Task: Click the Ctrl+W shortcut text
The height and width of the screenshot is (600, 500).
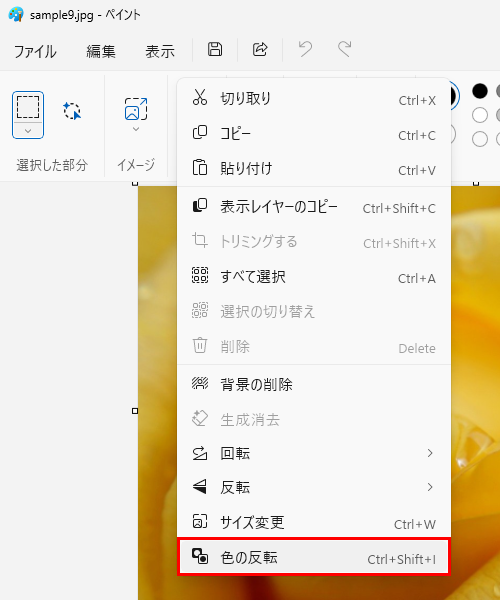Action: point(415,524)
